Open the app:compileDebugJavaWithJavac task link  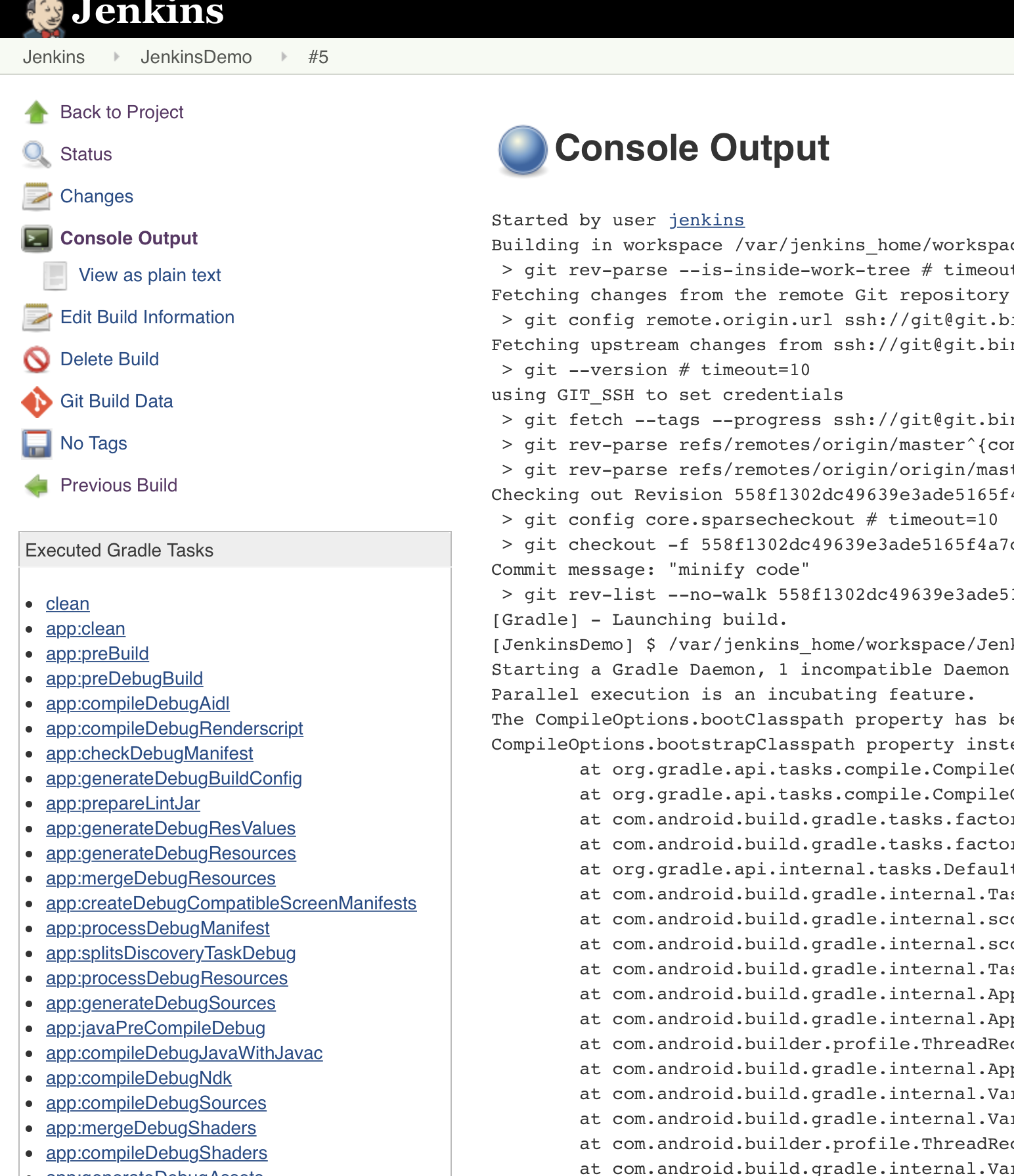coord(184,1053)
